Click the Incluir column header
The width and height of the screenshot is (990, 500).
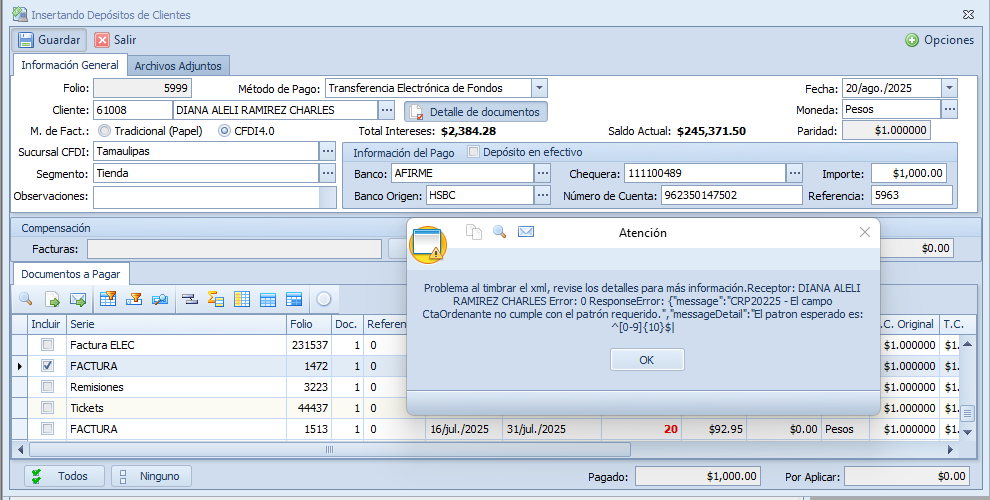(46, 324)
